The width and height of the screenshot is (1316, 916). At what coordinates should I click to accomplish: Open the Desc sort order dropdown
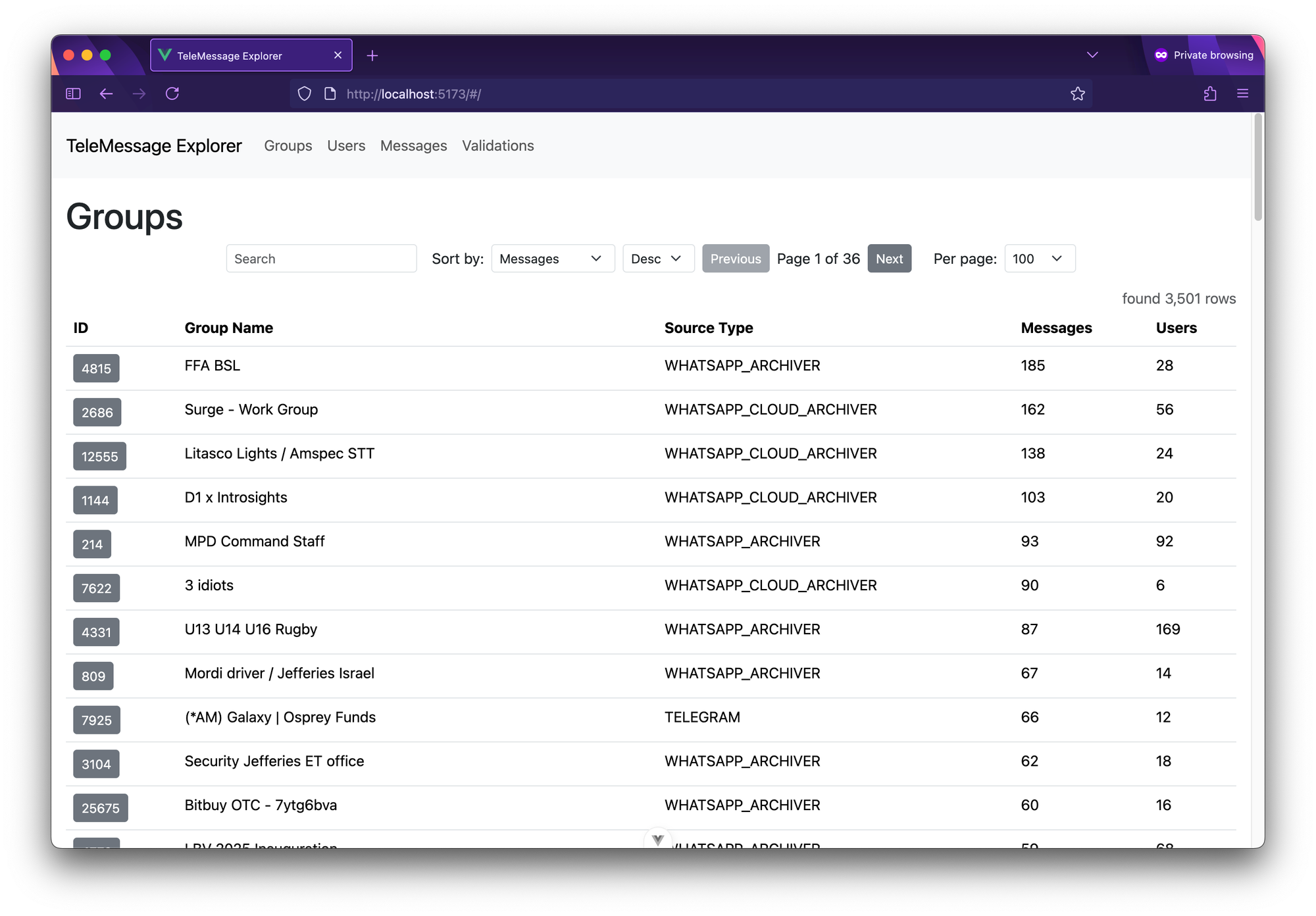tap(657, 259)
